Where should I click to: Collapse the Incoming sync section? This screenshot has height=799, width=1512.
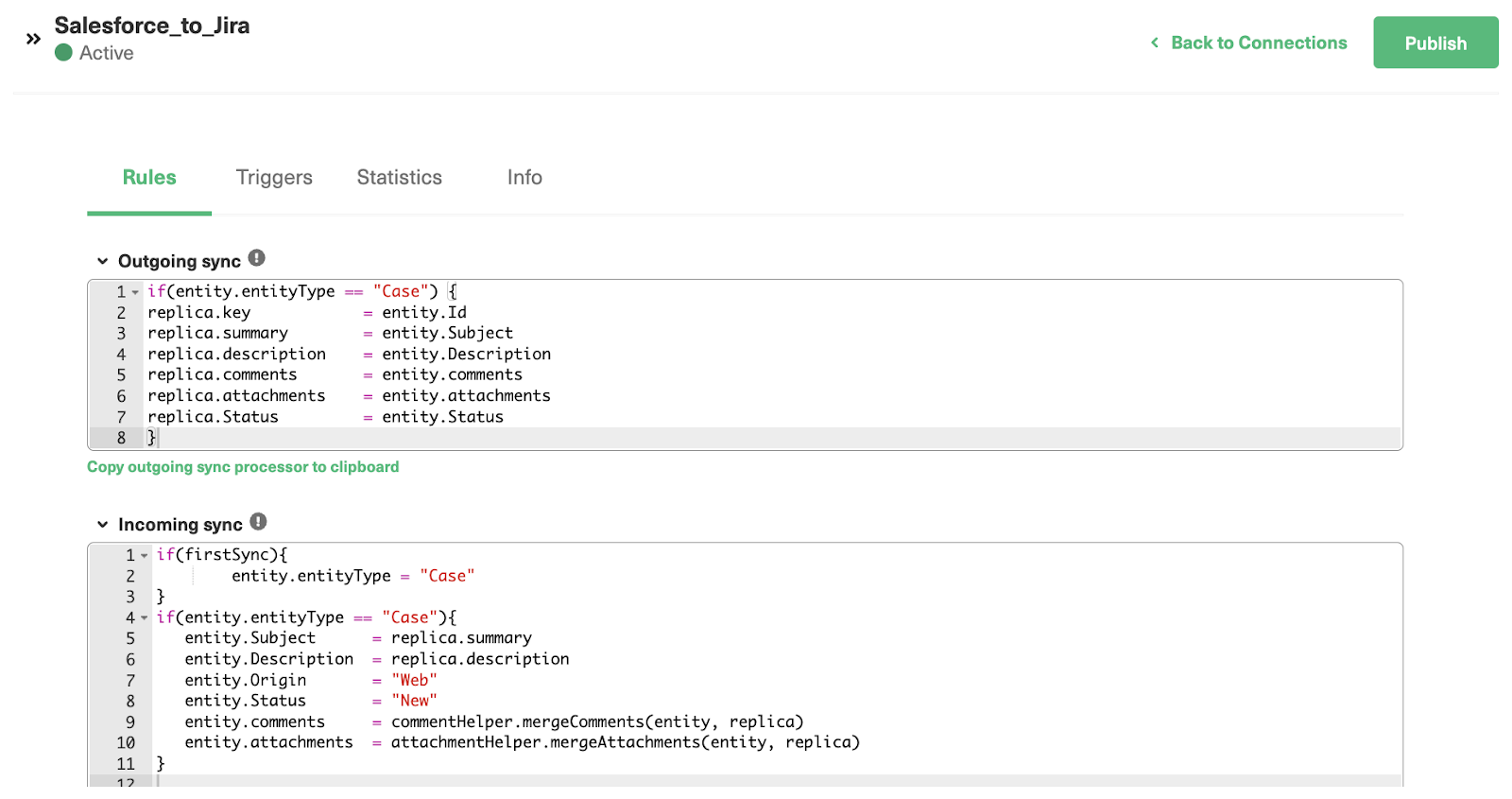pyautogui.click(x=102, y=525)
